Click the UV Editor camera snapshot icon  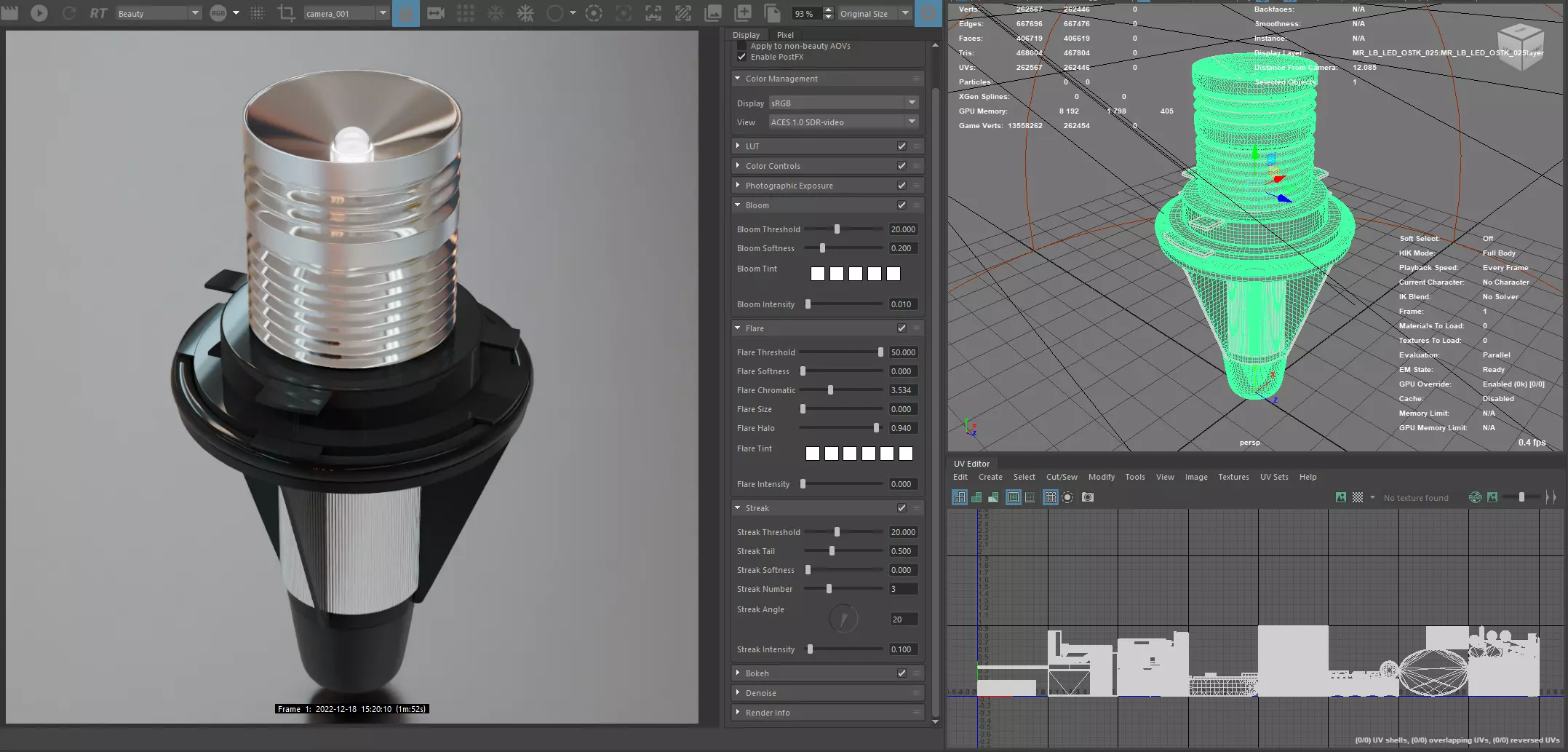pos(1088,497)
